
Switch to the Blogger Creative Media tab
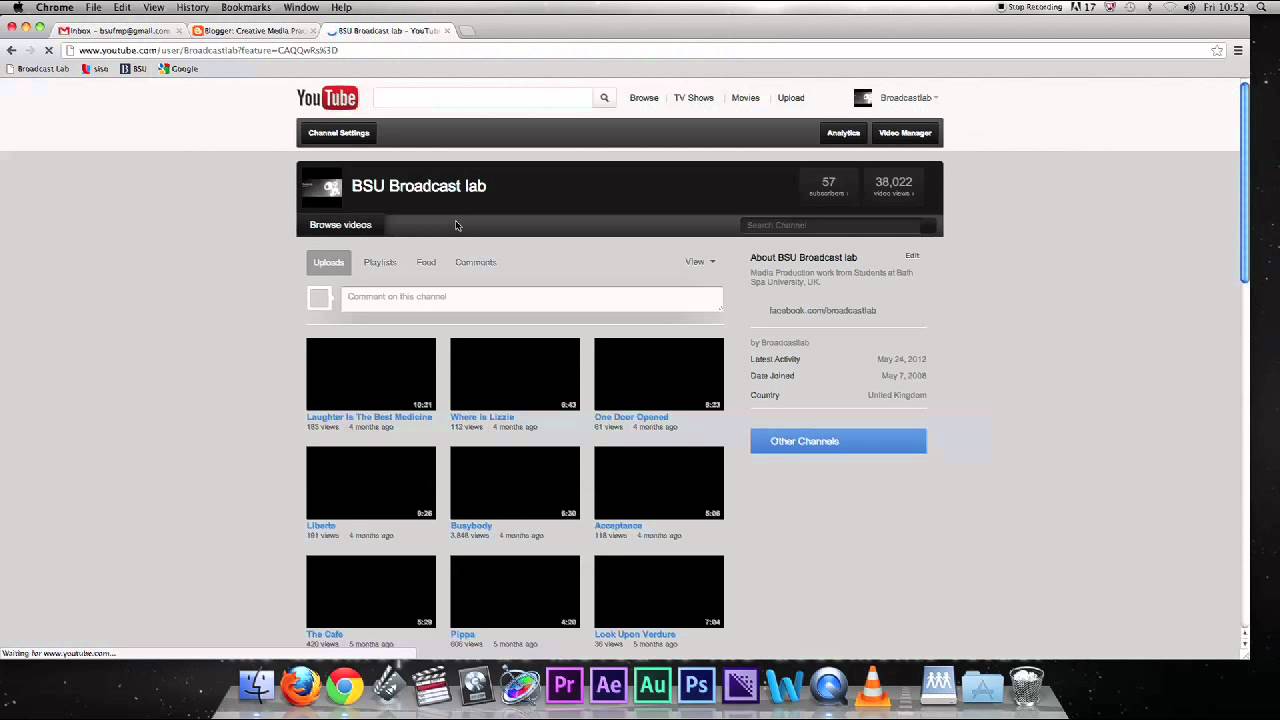253,31
